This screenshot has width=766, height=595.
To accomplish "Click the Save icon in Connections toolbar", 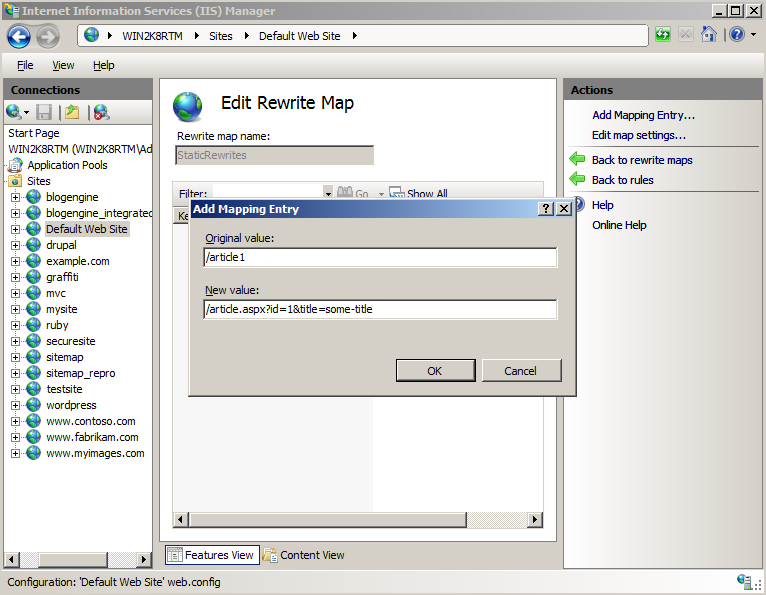I will click(x=44, y=112).
